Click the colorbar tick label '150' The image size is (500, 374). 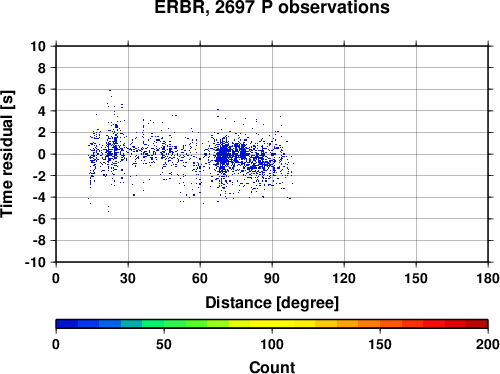(x=380, y=344)
